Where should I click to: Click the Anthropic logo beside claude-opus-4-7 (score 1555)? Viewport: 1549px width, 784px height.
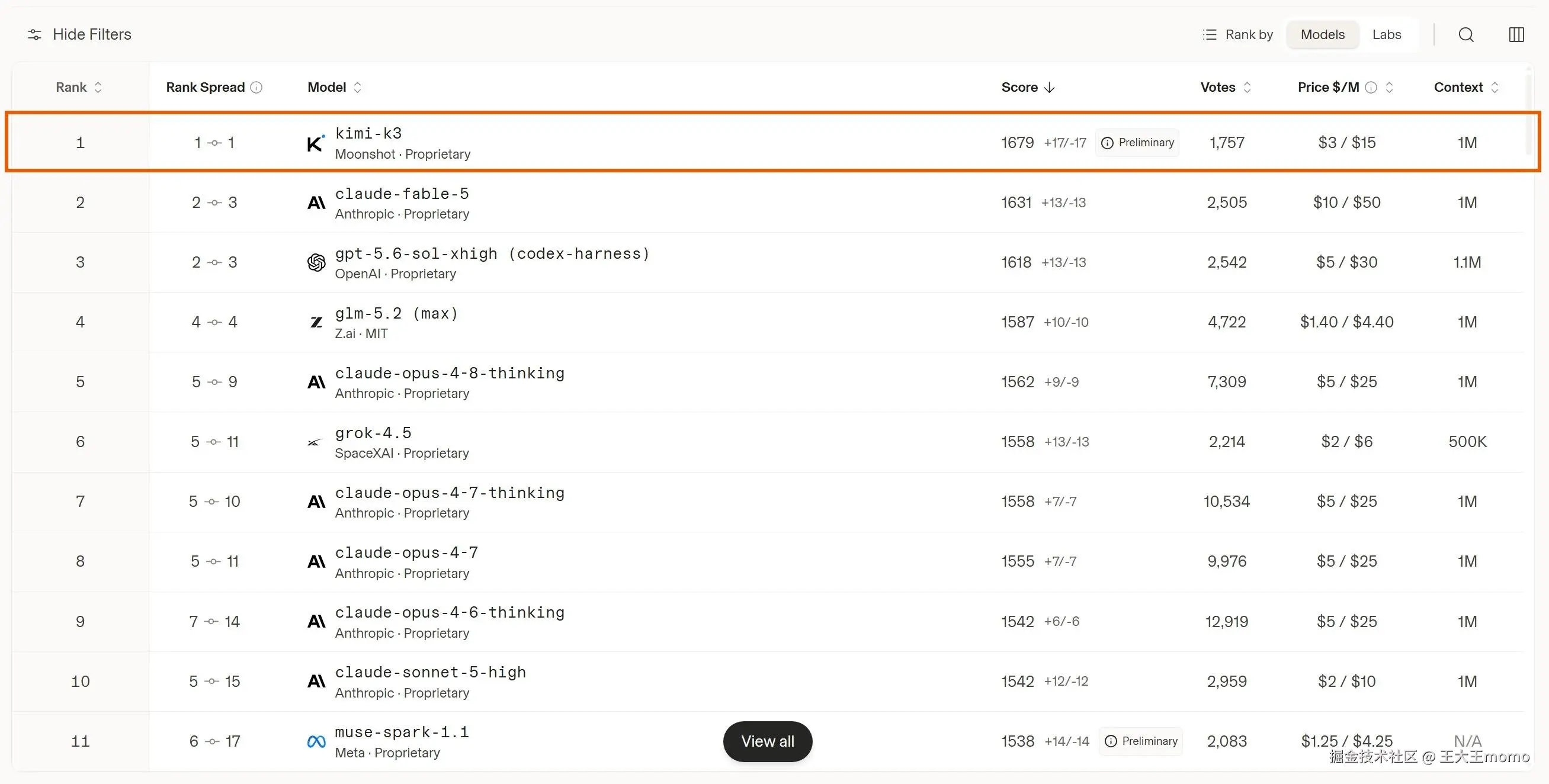click(316, 562)
